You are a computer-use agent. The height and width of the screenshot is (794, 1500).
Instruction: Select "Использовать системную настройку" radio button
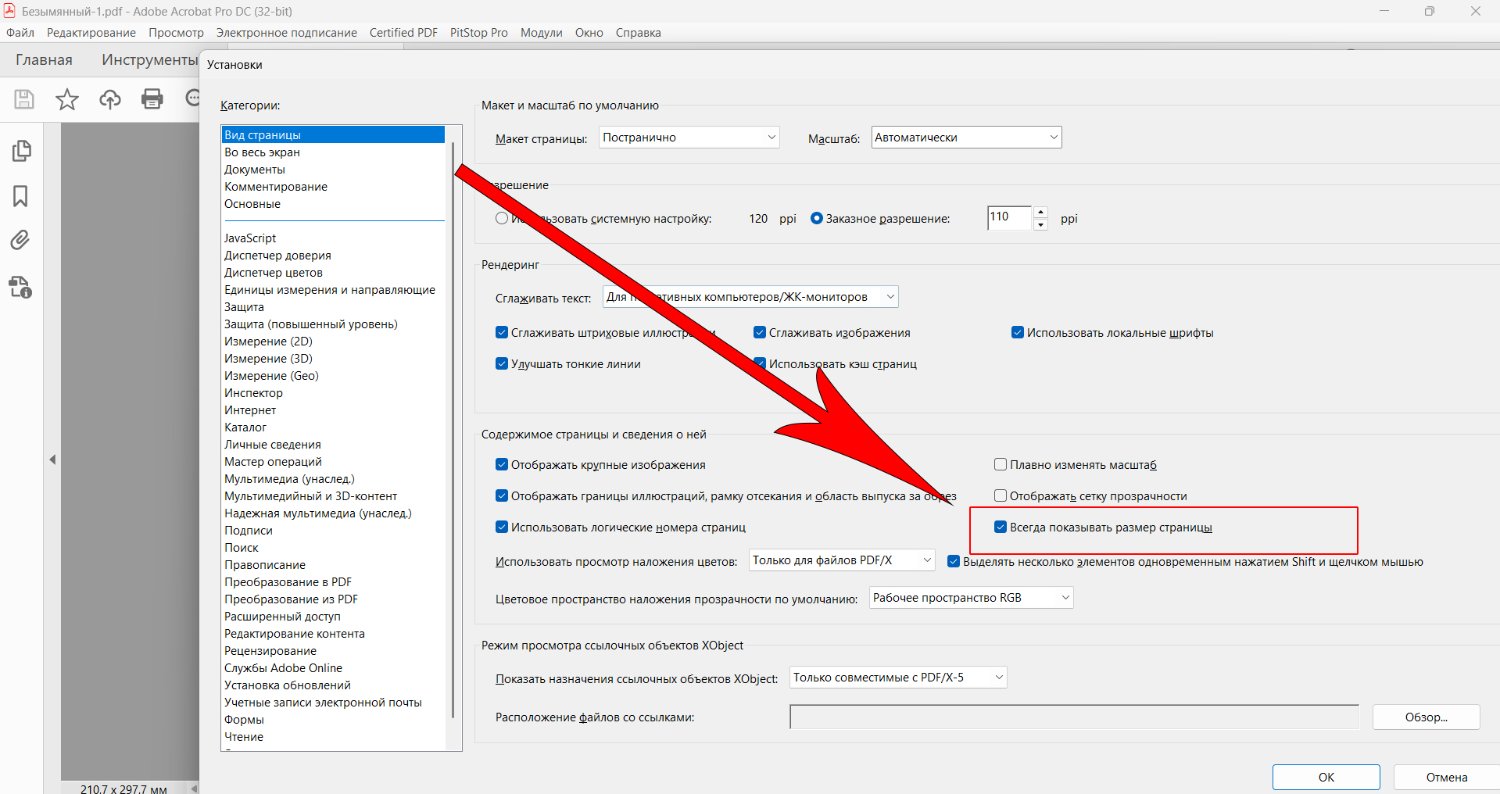pos(502,219)
